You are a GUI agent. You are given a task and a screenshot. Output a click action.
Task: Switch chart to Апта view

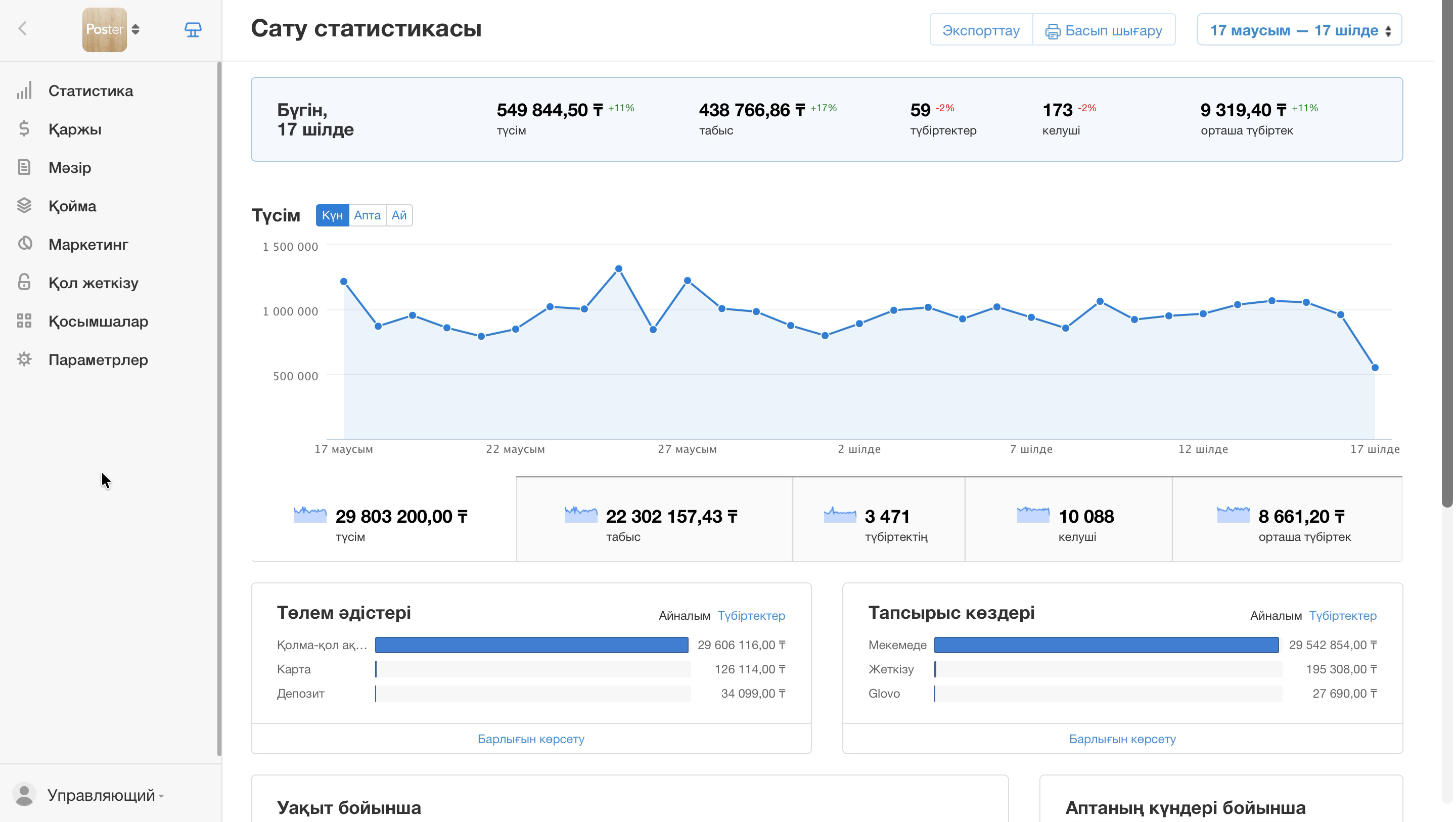pyautogui.click(x=368, y=215)
